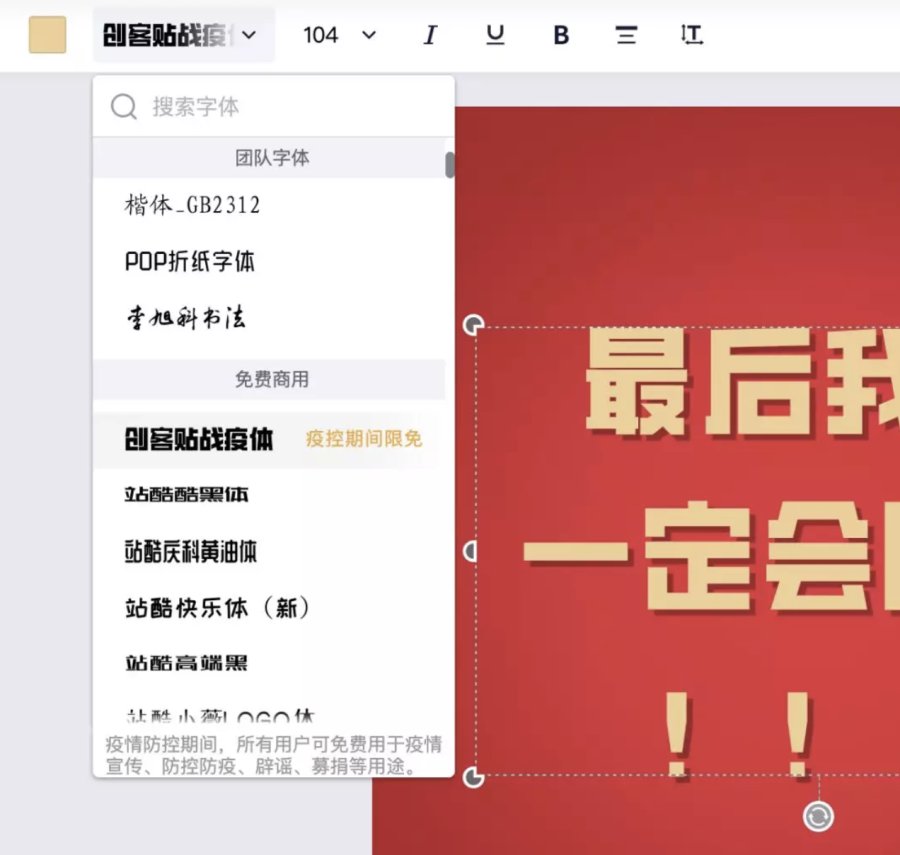The height and width of the screenshot is (855, 900).
Task: Apply italic formatting to the text
Action: click(430, 35)
